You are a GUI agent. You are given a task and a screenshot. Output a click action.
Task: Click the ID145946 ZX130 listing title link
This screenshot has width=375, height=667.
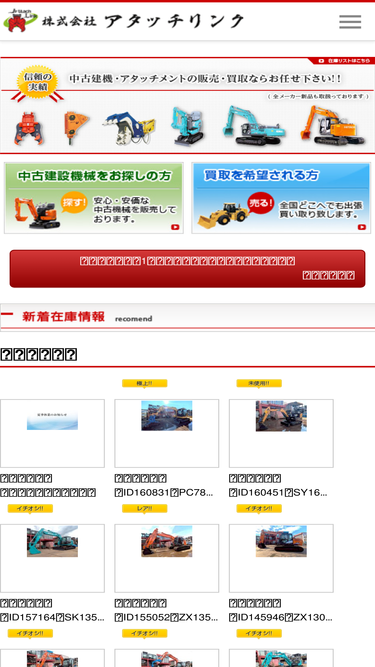pyautogui.click(x=281, y=618)
